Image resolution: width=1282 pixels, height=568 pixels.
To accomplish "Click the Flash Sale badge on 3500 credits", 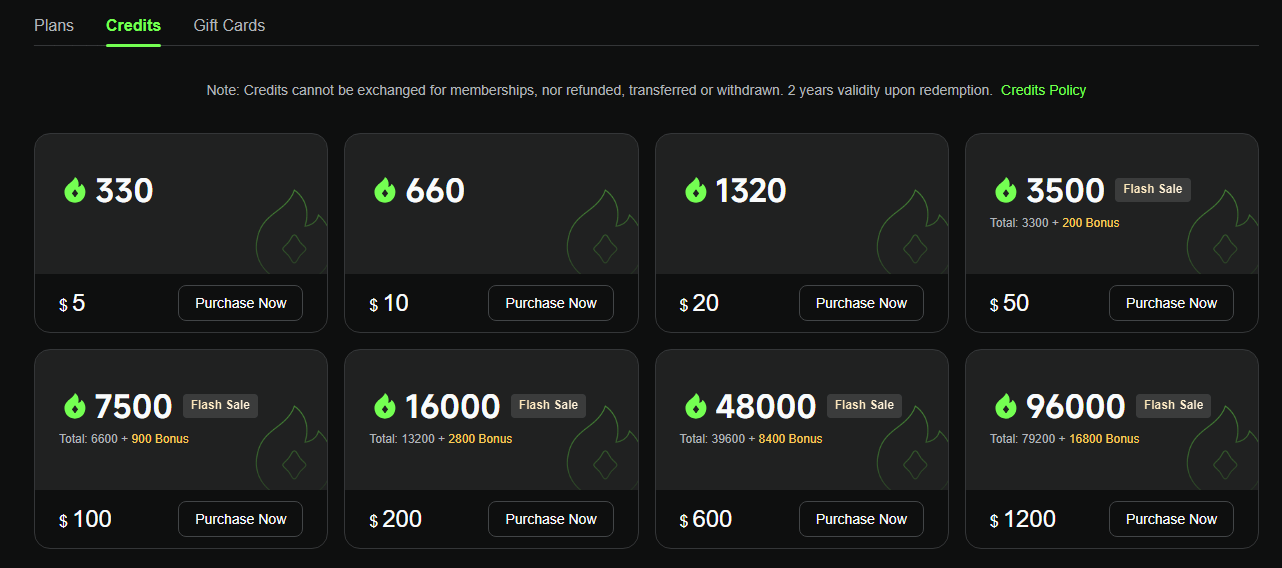I will pos(1152,189).
